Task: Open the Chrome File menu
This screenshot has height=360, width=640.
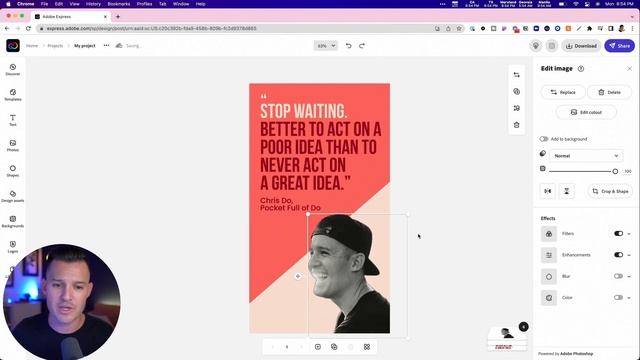Action: pyautogui.click(x=44, y=4)
